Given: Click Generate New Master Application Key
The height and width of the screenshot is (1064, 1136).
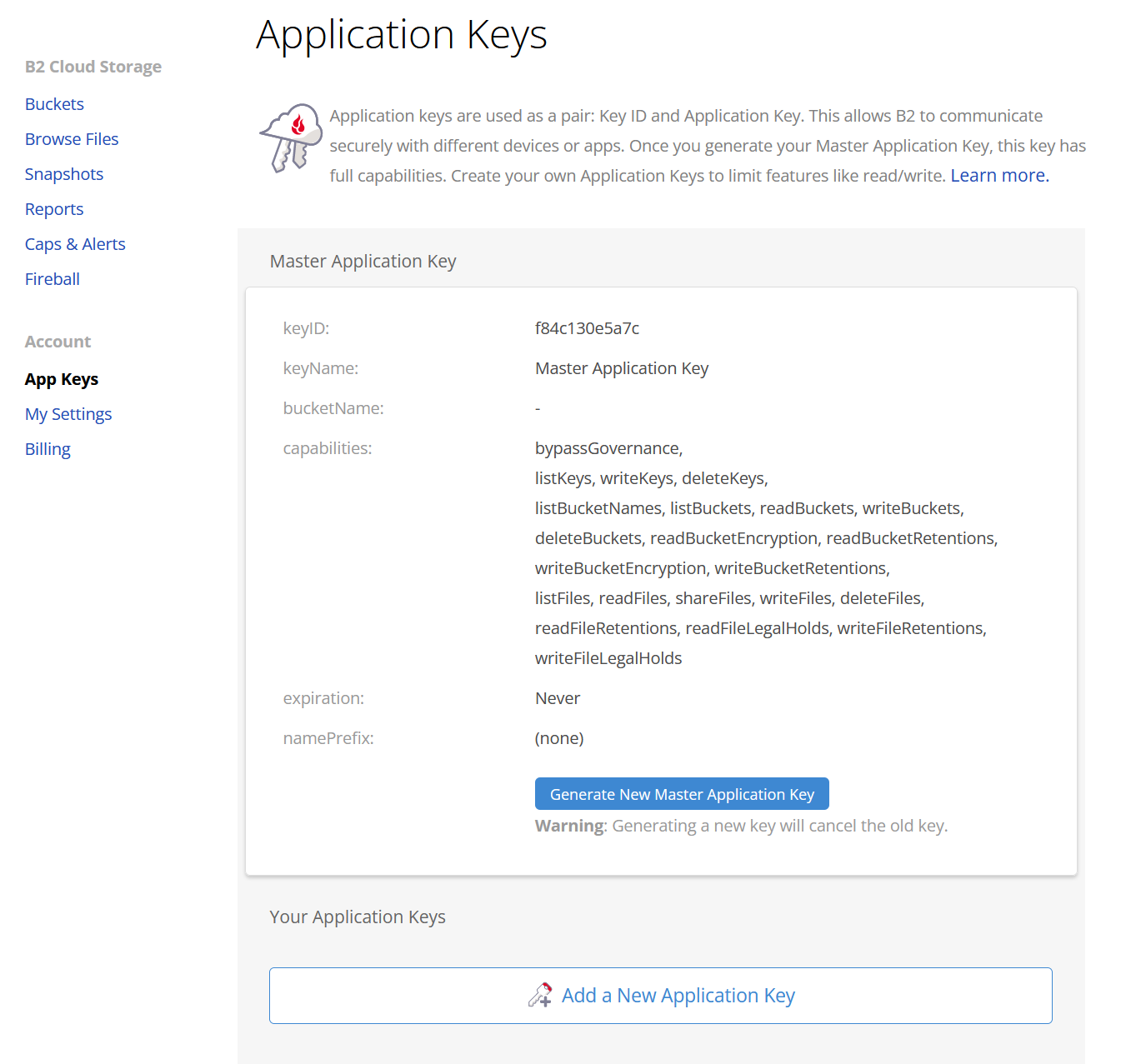Looking at the screenshot, I should coord(682,794).
